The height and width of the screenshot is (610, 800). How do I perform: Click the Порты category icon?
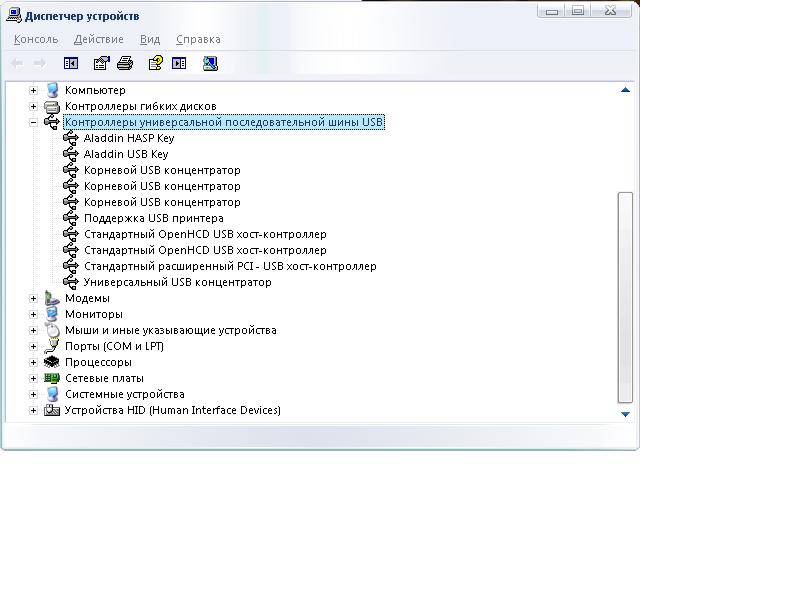coord(52,346)
